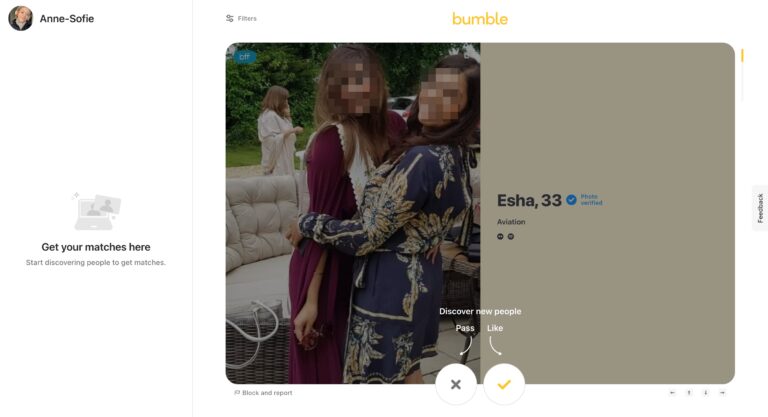Click the matches placeholder illustration
This screenshot has height=417, width=768.
(96, 211)
